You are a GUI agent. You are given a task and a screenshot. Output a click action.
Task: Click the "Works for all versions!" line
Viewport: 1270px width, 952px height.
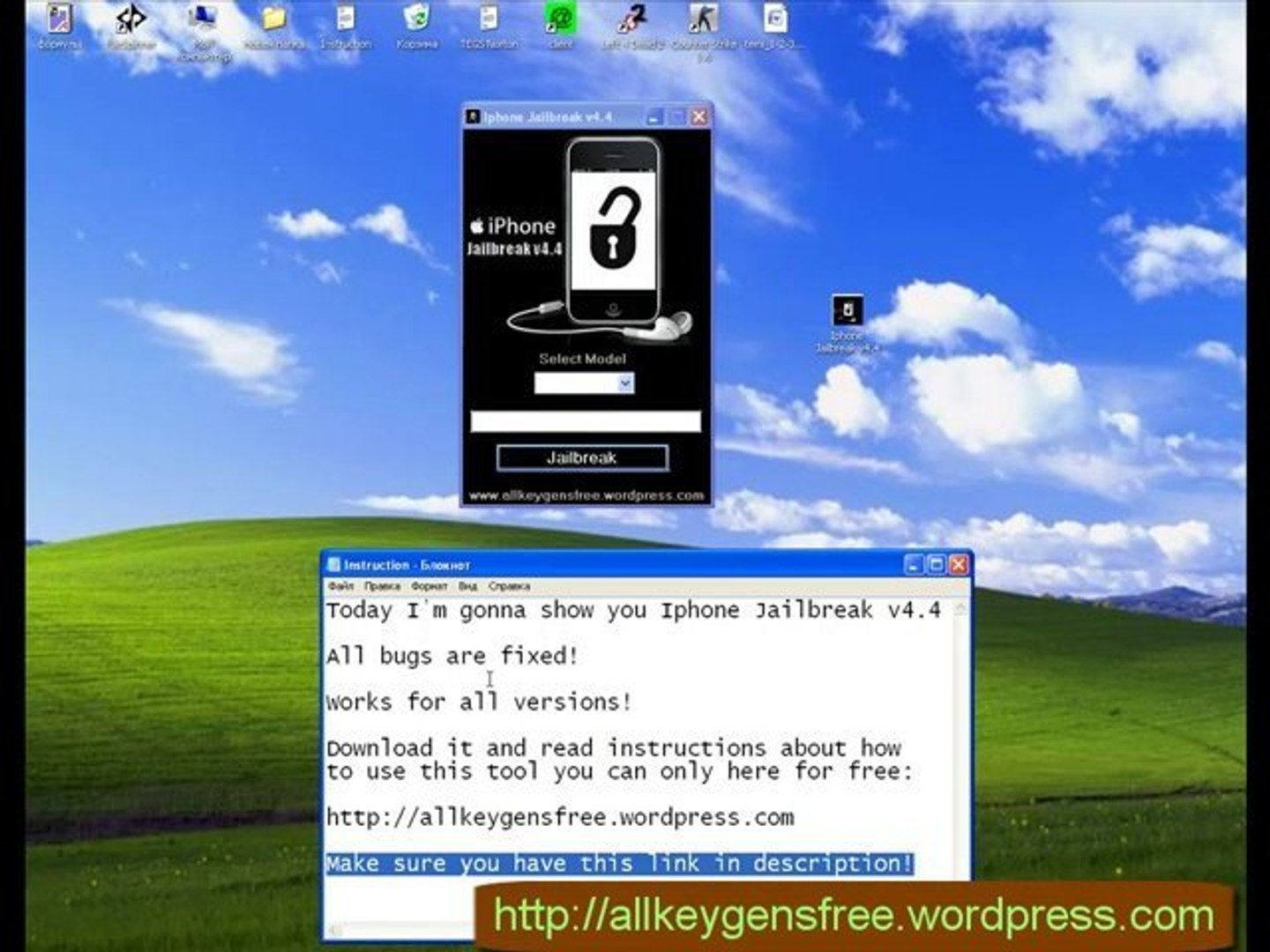point(479,703)
